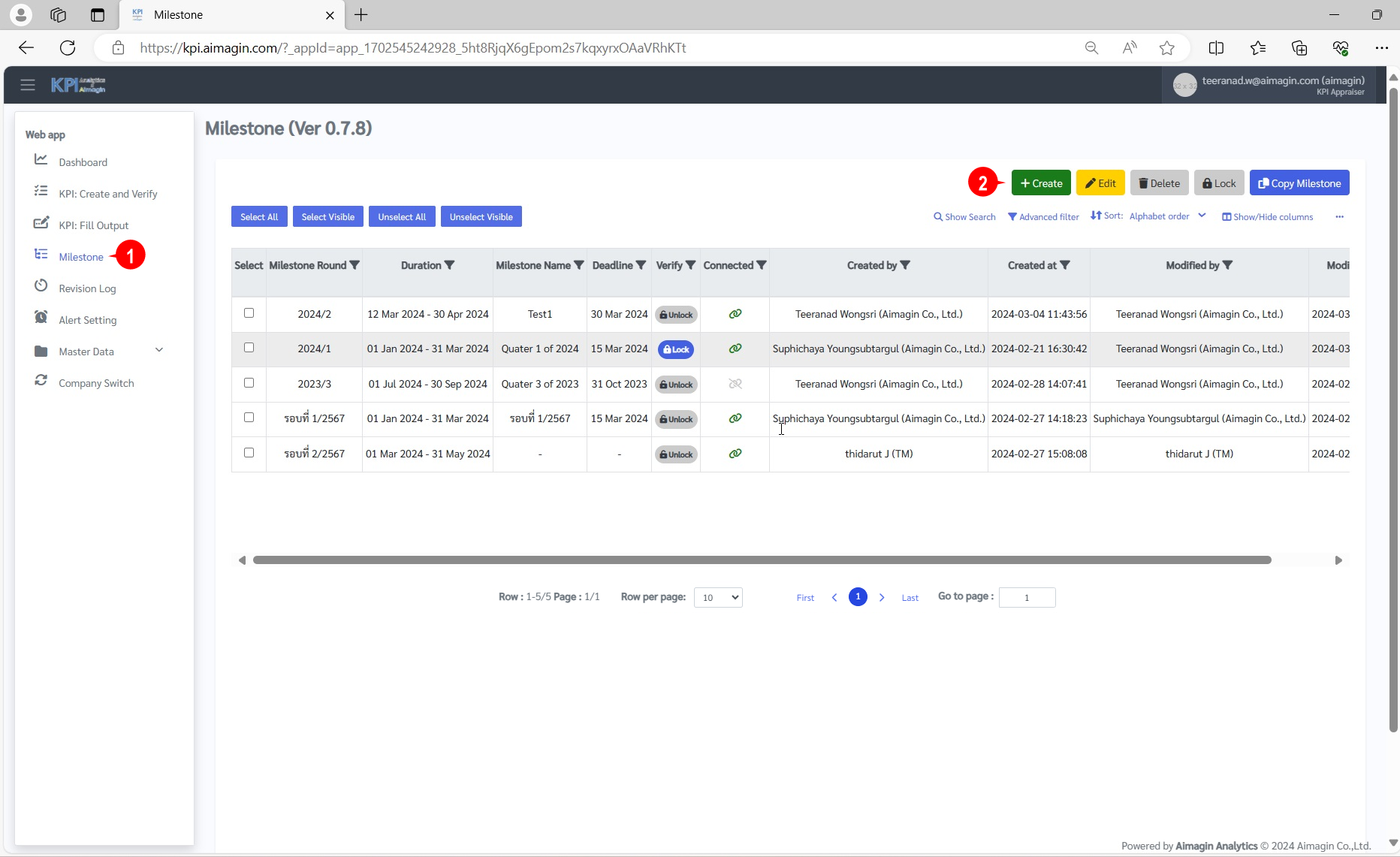Image resolution: width=1400 pixels, height=857 pixels.
Task: Check the box for รอบที่ 2/2567 row
Action: (249, 453)
